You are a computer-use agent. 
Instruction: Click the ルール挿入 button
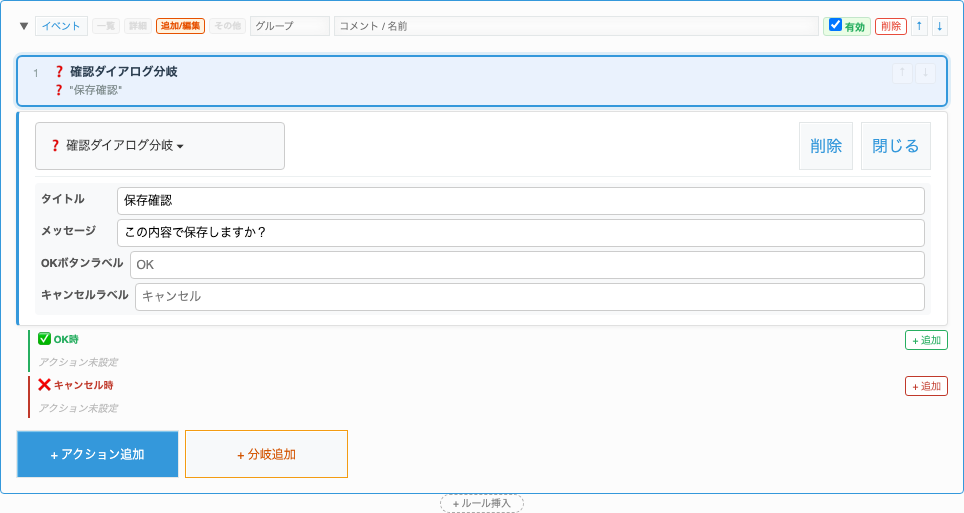point(482,503)
